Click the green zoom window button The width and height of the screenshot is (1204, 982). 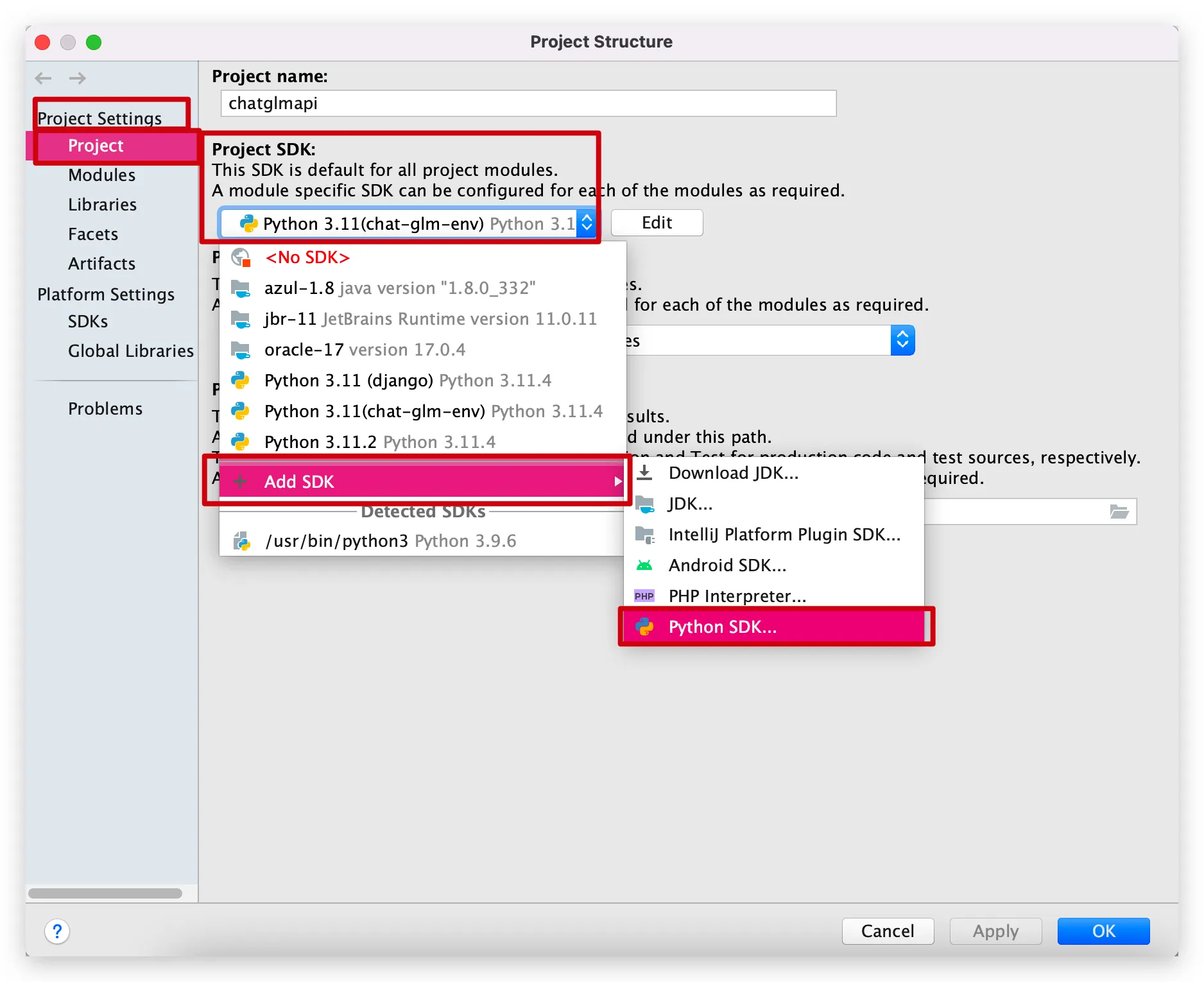point(94,42)
